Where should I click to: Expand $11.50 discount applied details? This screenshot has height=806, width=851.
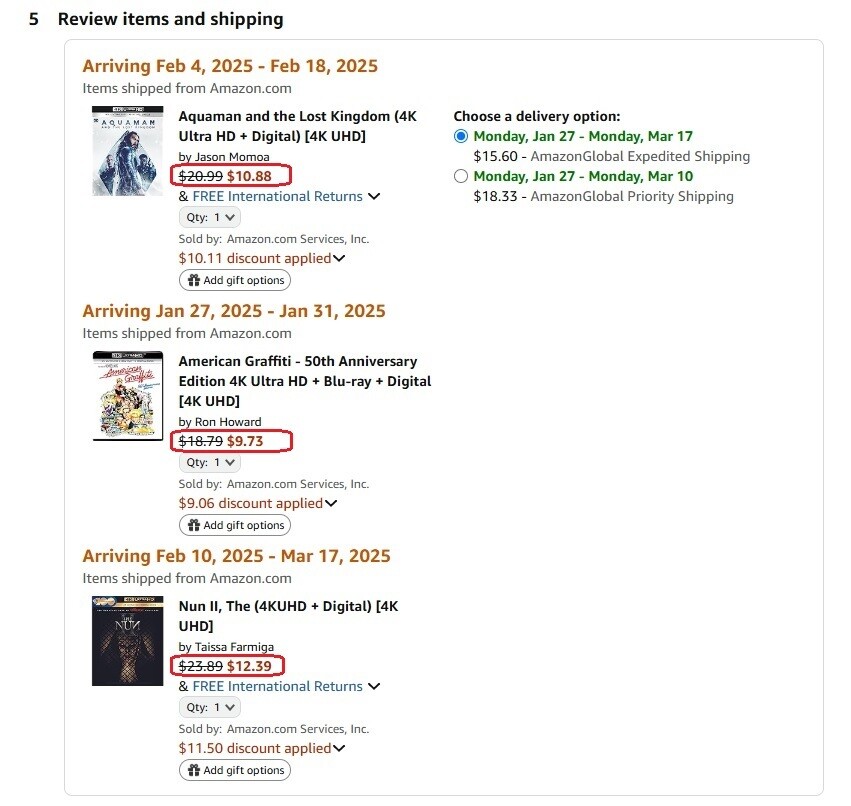(x=339, y=748)
